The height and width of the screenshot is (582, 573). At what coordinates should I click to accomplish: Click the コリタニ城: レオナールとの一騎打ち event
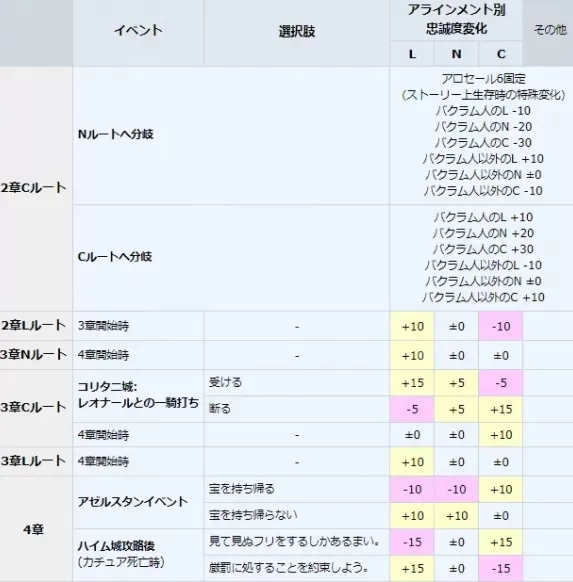tap(138, 395)
